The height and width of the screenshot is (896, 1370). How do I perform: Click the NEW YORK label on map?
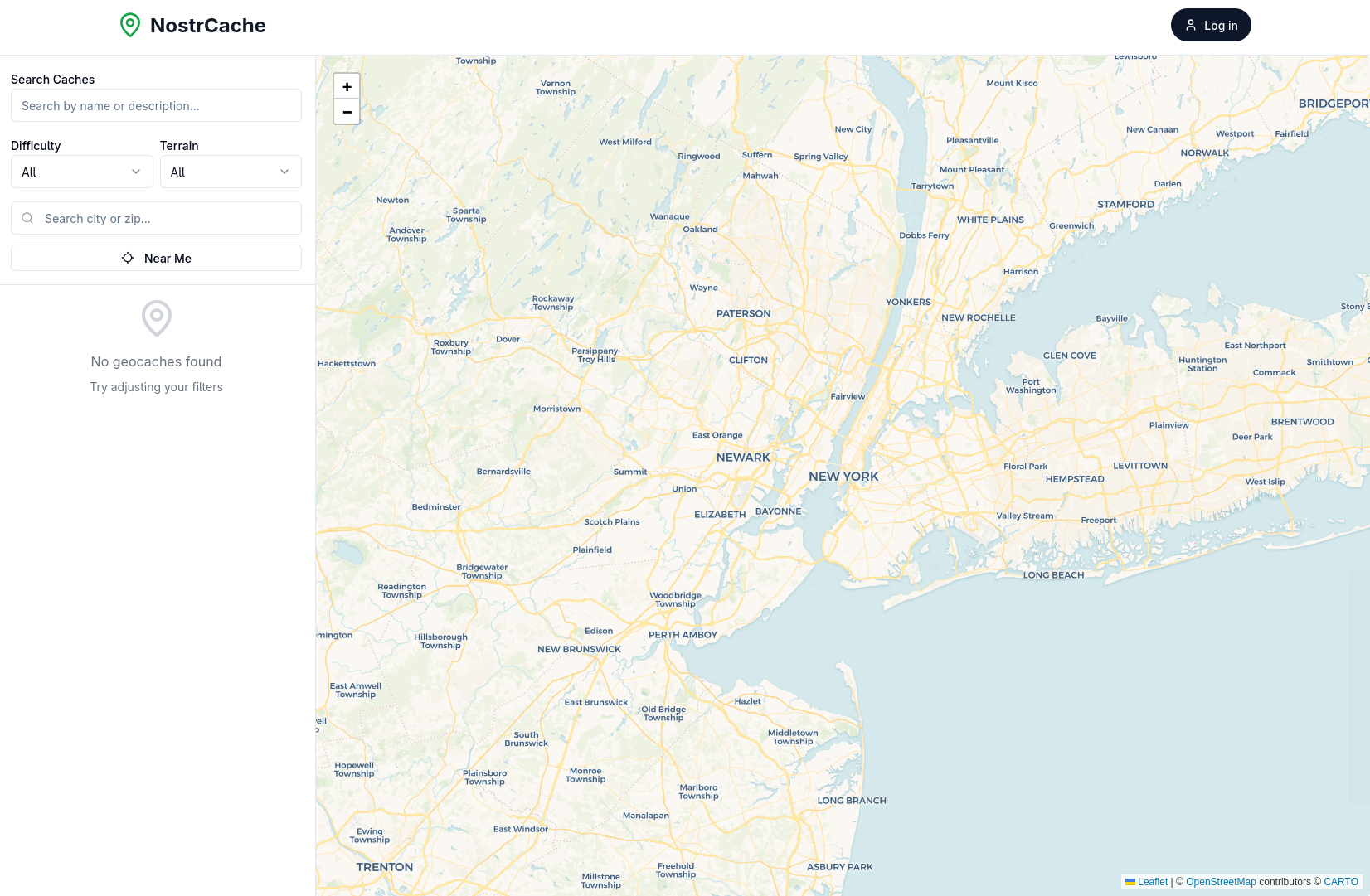(x=843, y=477)
